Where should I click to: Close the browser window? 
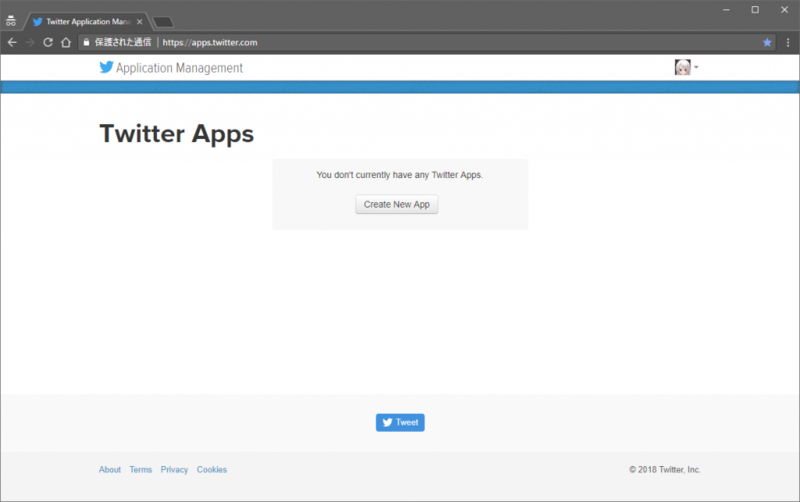tap(785, 10)
